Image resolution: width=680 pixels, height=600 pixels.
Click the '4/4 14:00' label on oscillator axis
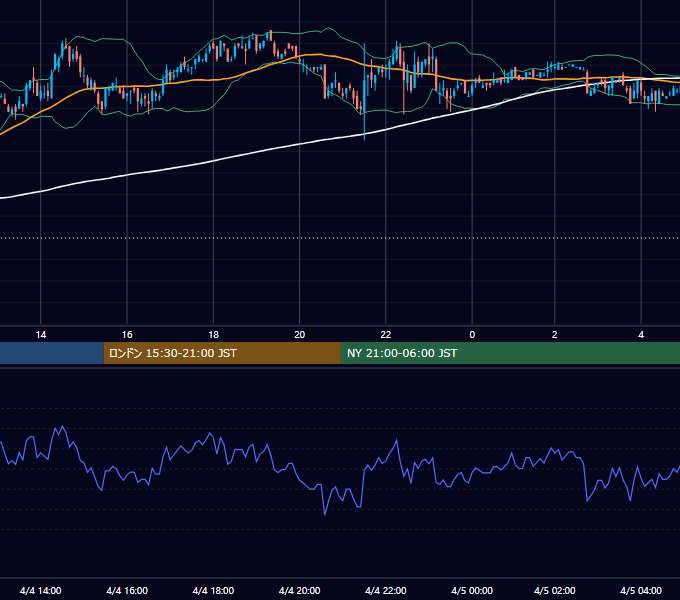[41, 590]
